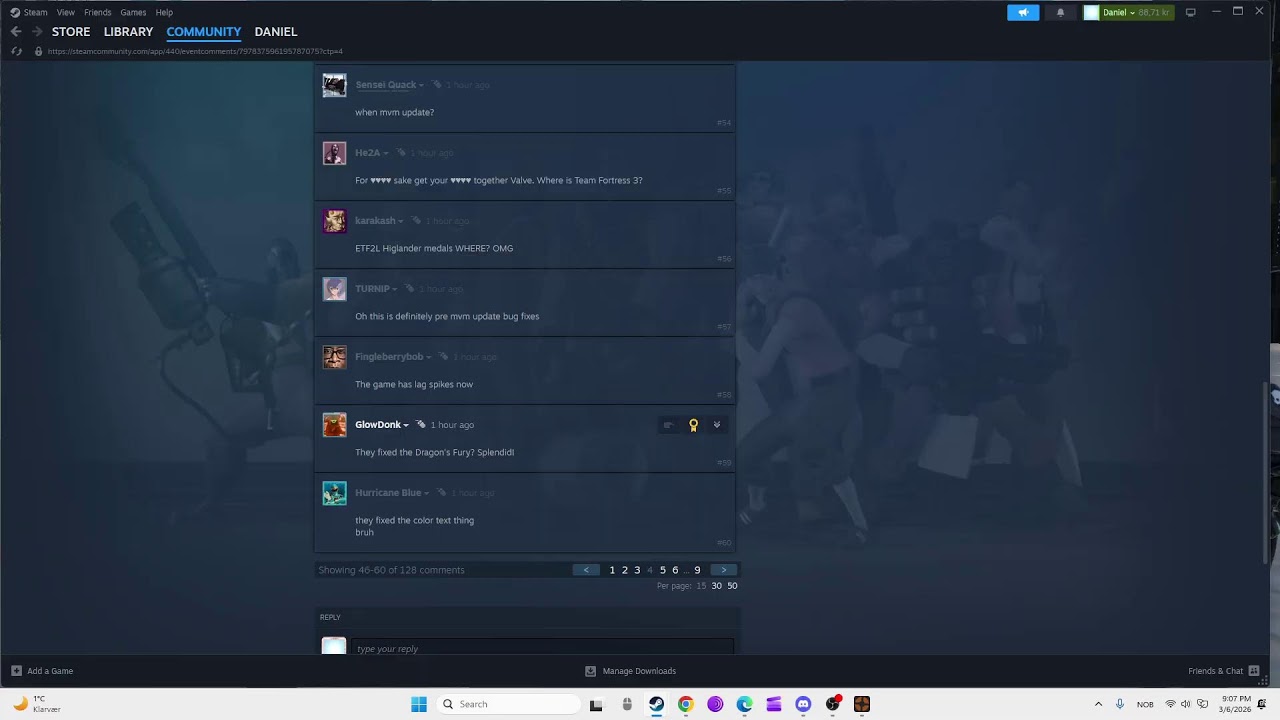Open Manage Downloads
This screenshot has height=720, width=1280.
click(x=639, y=671)
